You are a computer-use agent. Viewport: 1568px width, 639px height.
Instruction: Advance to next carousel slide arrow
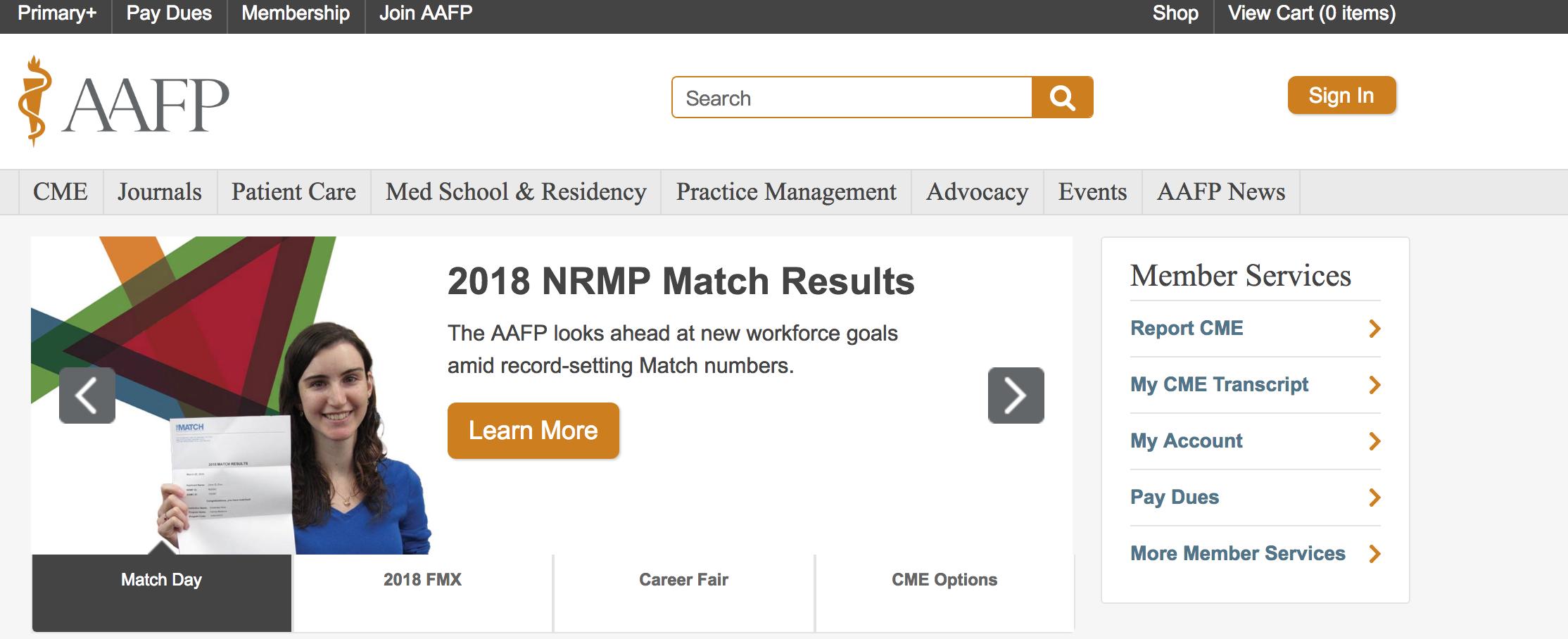(x=1016, y=396)
